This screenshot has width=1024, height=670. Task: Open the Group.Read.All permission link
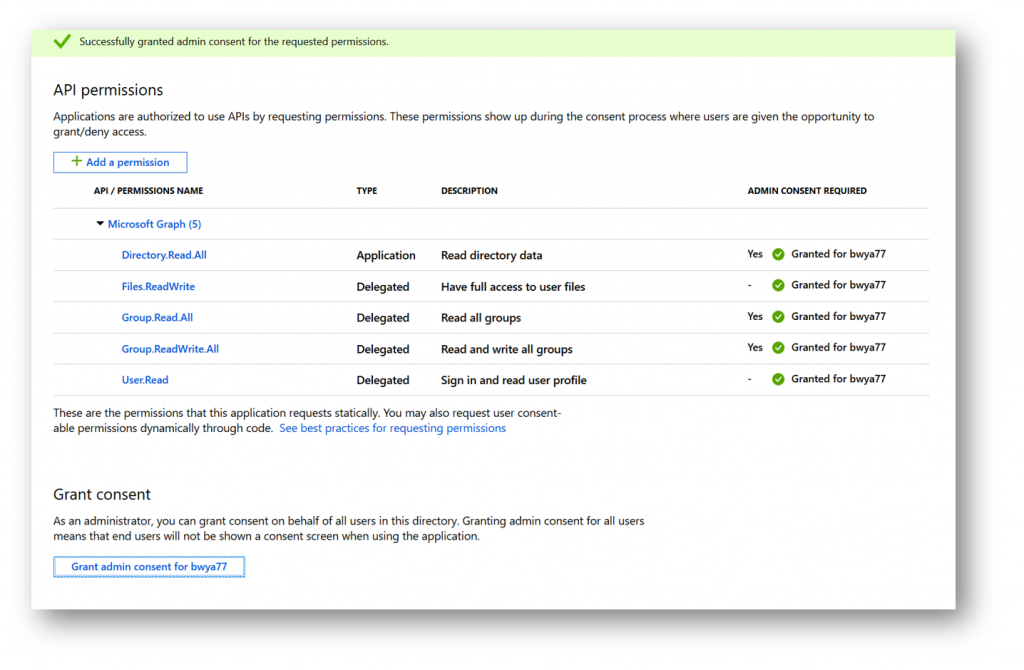157,318
